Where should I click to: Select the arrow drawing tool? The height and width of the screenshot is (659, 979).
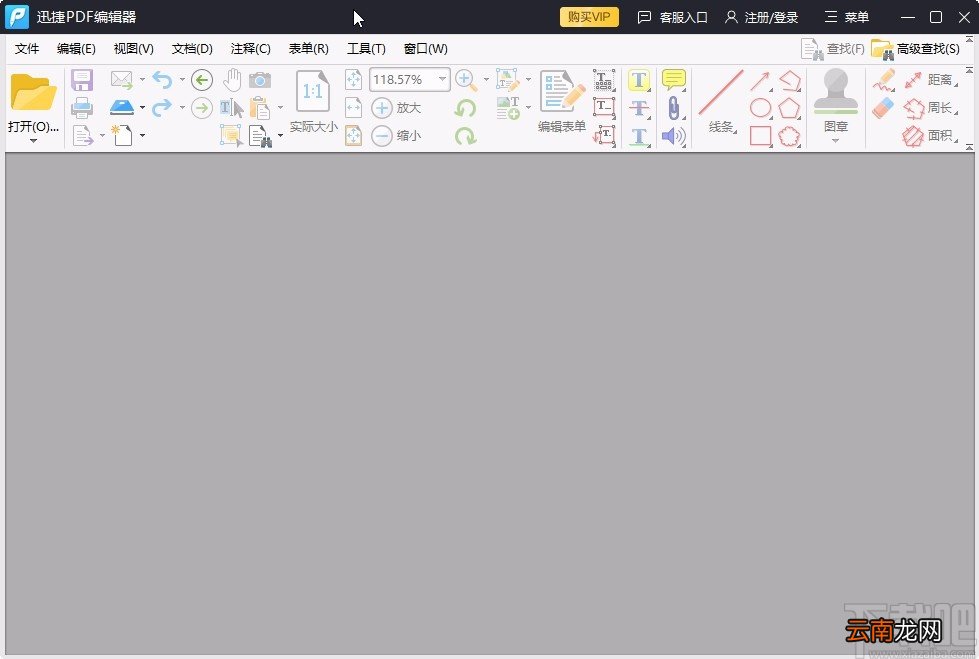(x=760, y=81)
